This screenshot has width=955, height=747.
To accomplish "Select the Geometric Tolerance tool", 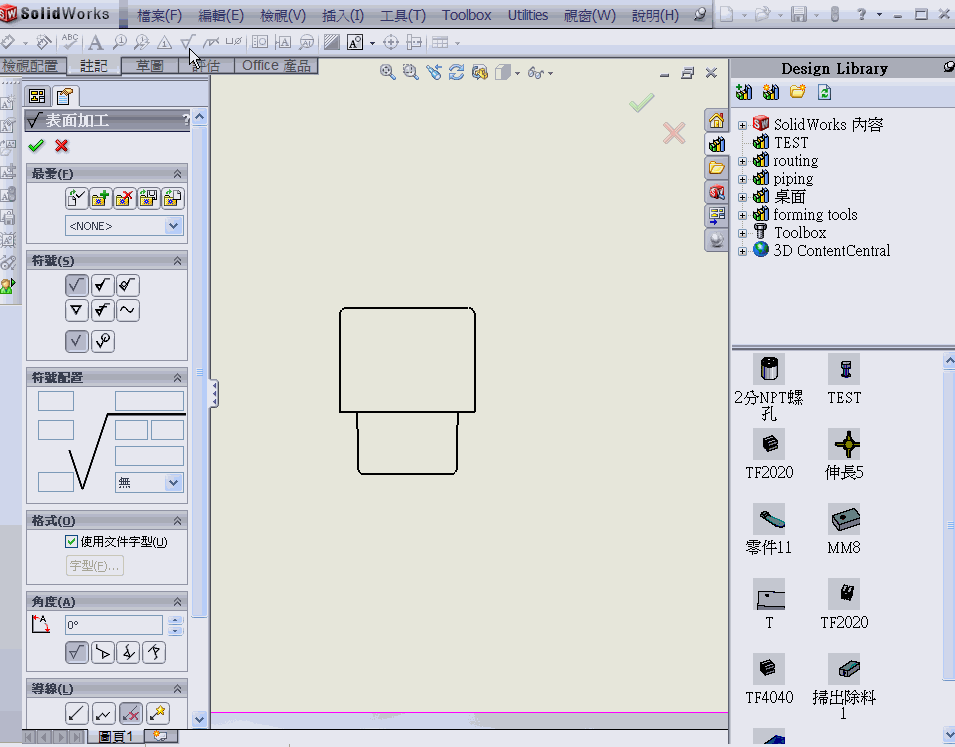I will (260, 42).
